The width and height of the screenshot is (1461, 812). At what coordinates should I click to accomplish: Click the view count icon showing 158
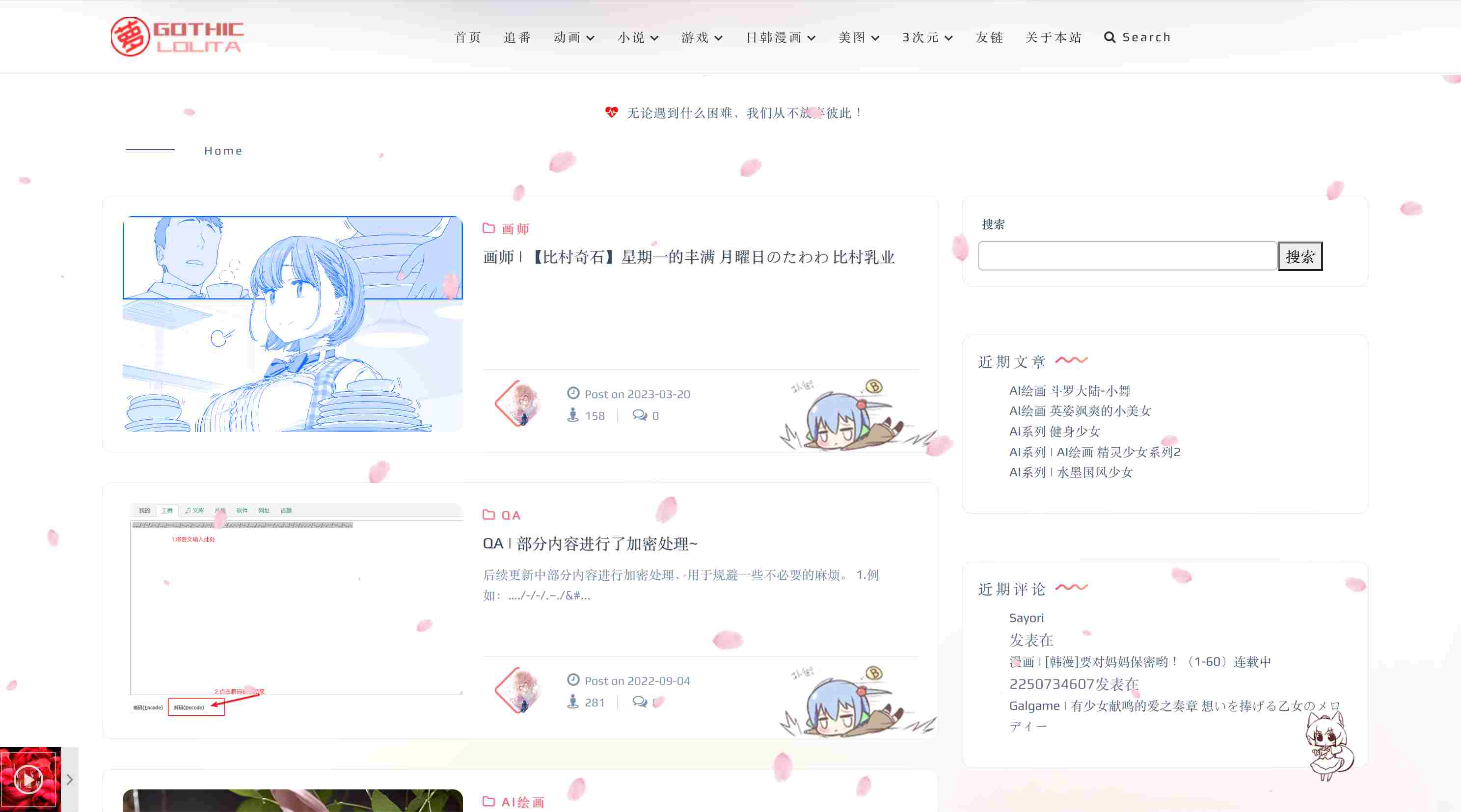pos(573,415)
